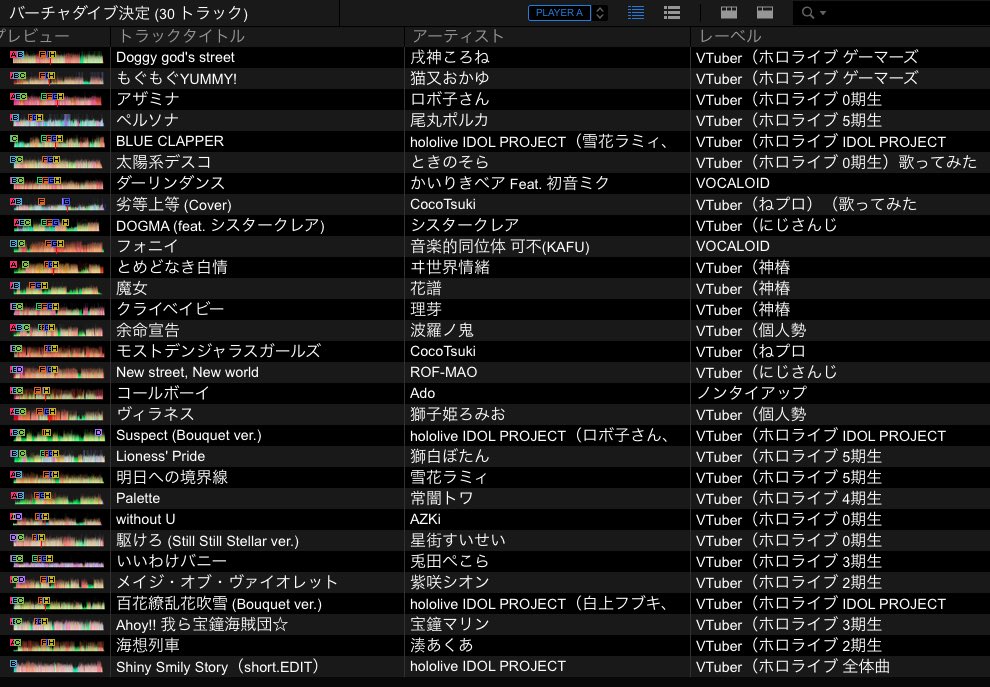Click the playlist title 'バーチャダイブ決定 (30 トラック)'

(x=129, y=13)
